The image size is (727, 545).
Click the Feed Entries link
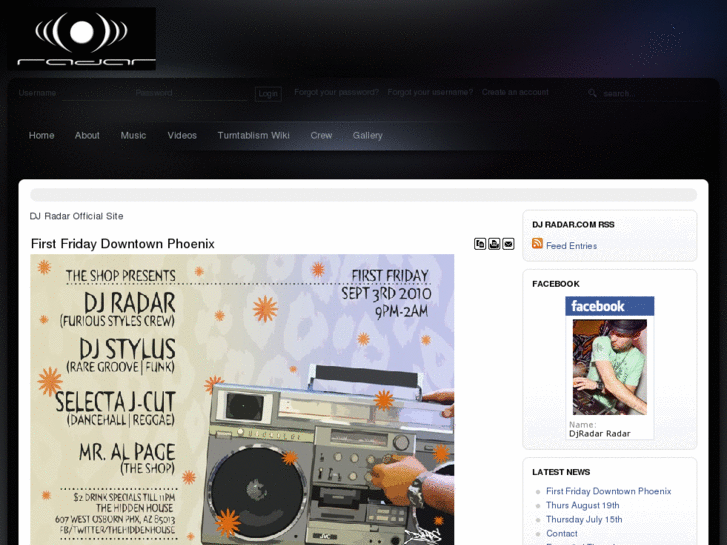tap(571, 246)
